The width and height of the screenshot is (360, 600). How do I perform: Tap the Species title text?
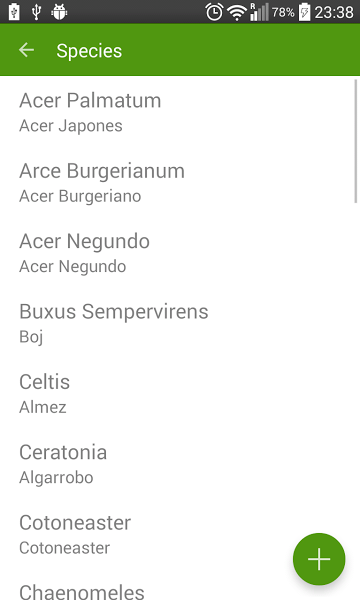(89, 51)
